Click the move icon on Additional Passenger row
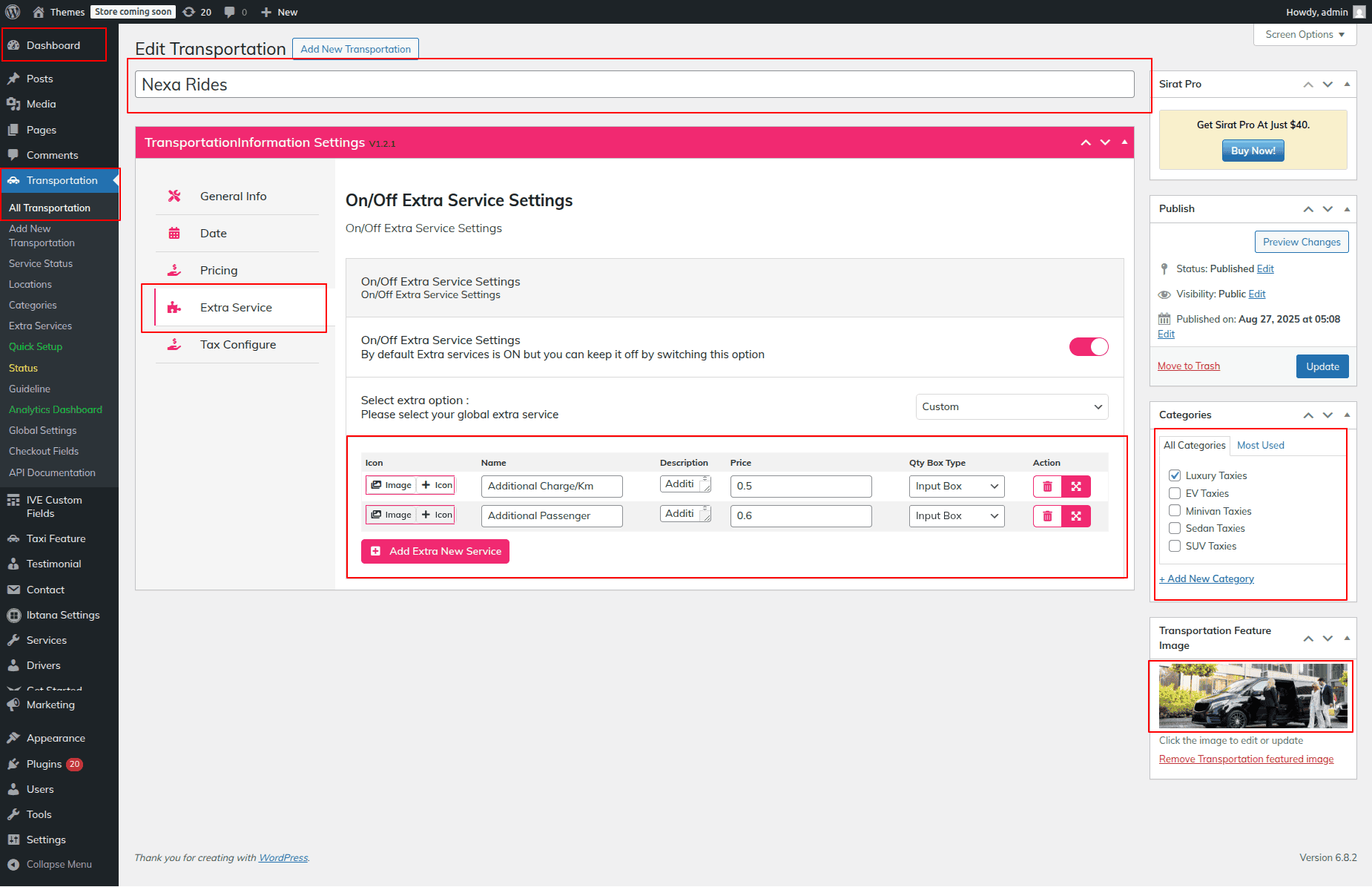Viewport: 1372px width, 887px height. 1076,516
